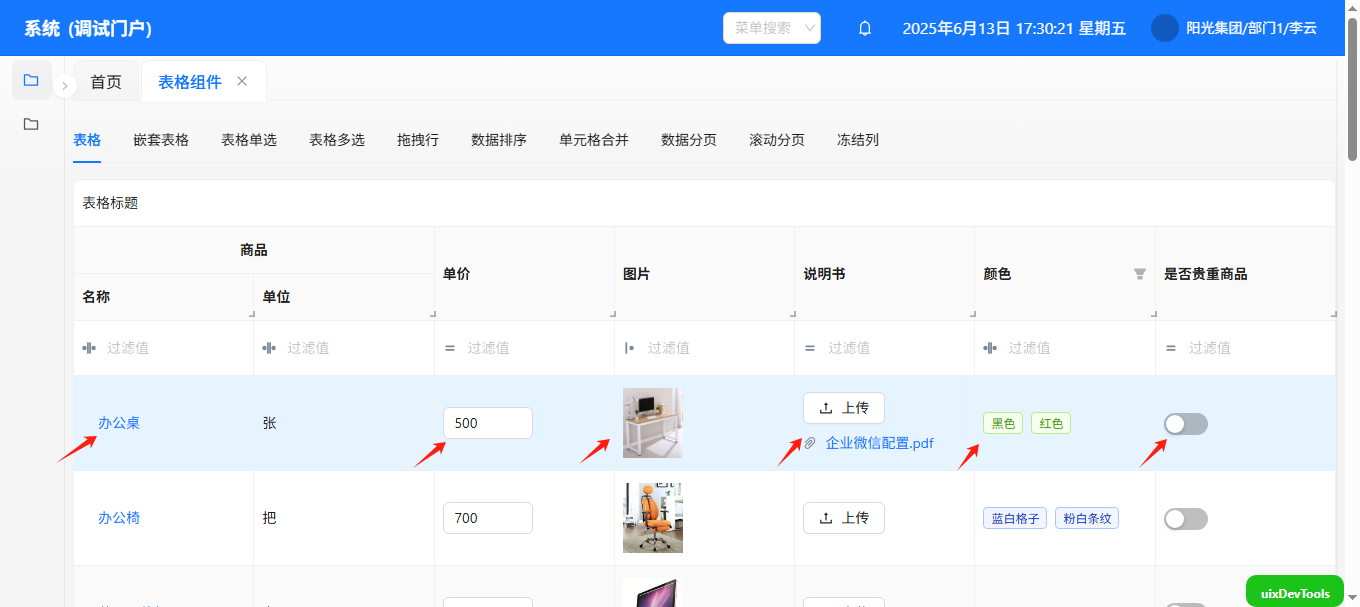Image resolution: width=1360 pixels, height=607 pixels.
Task: Click the date and time text in header
Action: pyautogui.click(x=1014, y=28)
